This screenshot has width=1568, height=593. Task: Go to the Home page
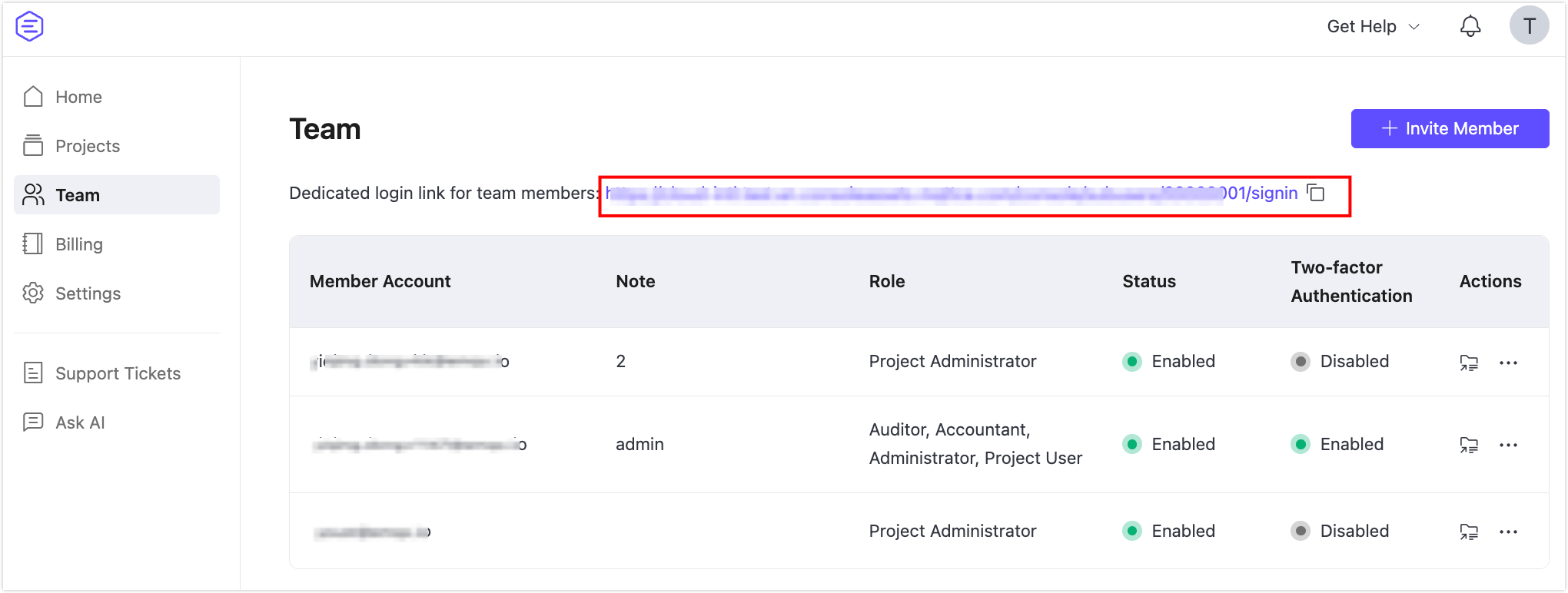pos(78,97)
